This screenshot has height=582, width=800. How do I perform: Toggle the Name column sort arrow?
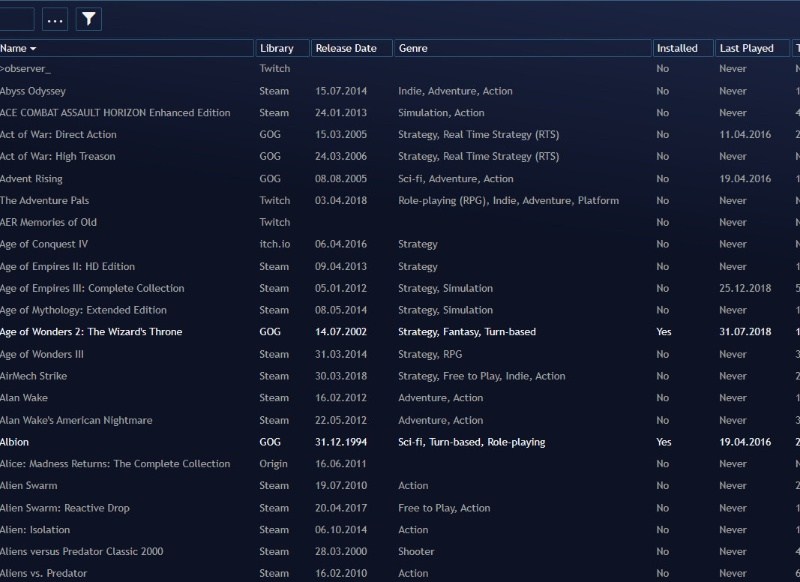[x=33, y=48]
